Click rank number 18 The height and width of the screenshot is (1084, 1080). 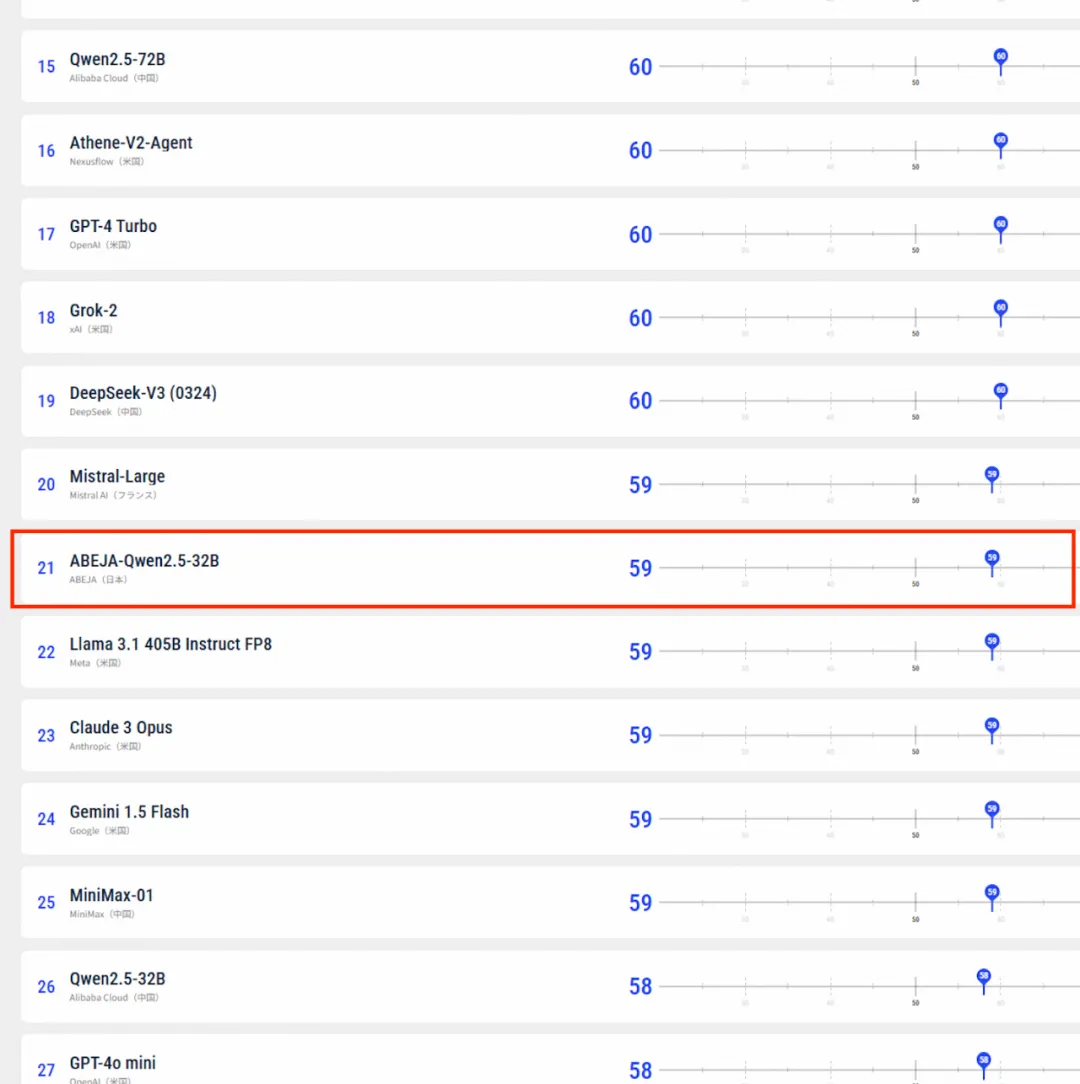coord(46,318)
